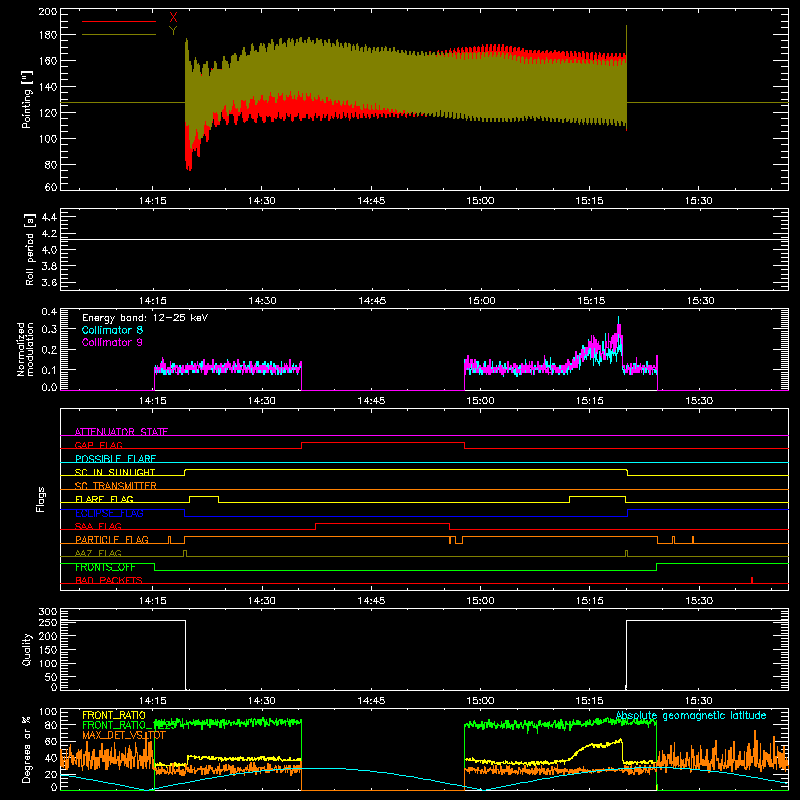The height and width of the screenshot is (800, 800).
Task: Click the olive AAZ_FLAG label
Action: pos(98,553)
